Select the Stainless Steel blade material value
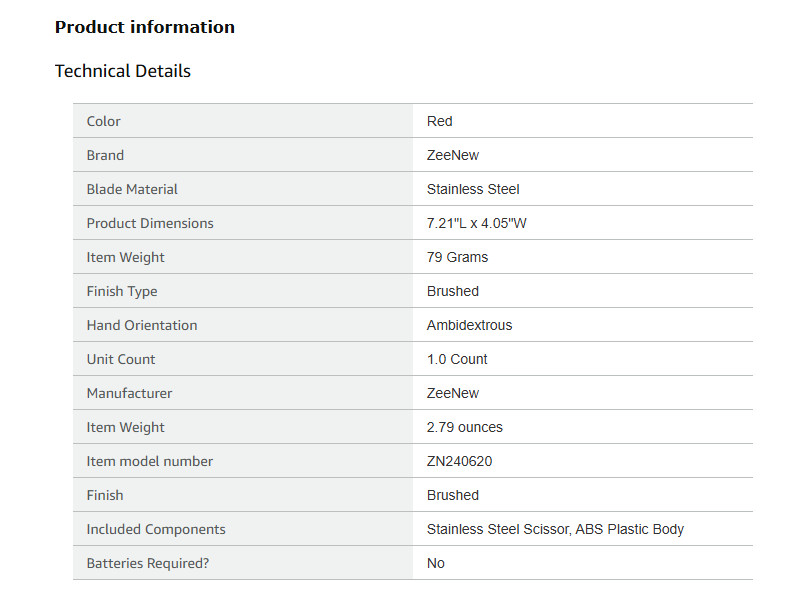The height and width of the screenshot is (615, 793). 473,189
